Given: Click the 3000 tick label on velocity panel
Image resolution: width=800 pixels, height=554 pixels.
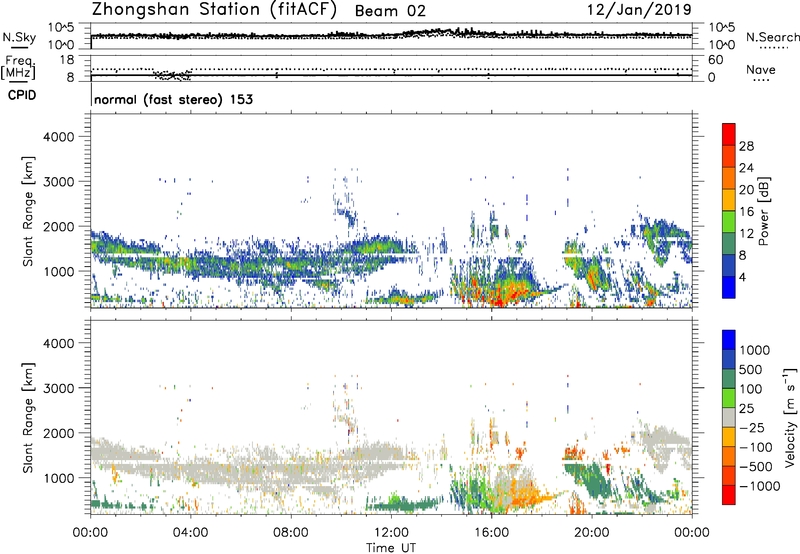Looking at the screenshot, I should tap(59, 388).
